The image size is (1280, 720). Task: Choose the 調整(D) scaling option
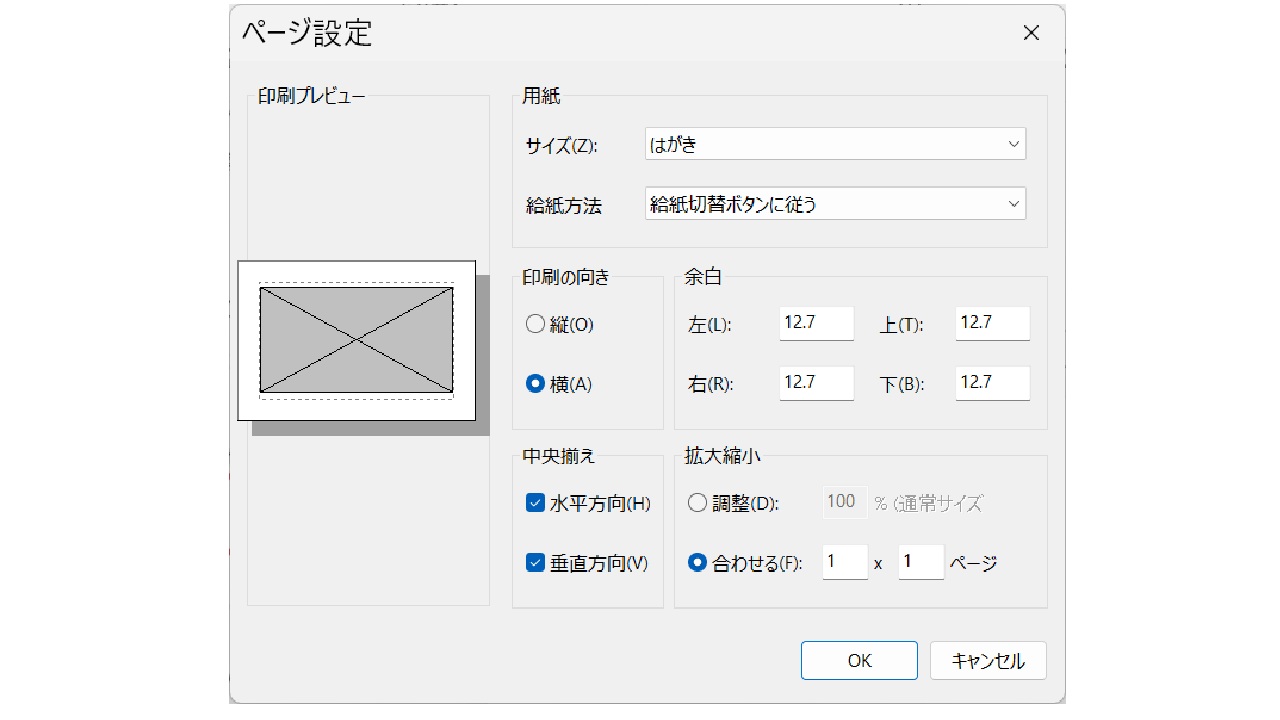tap(698, 503)
